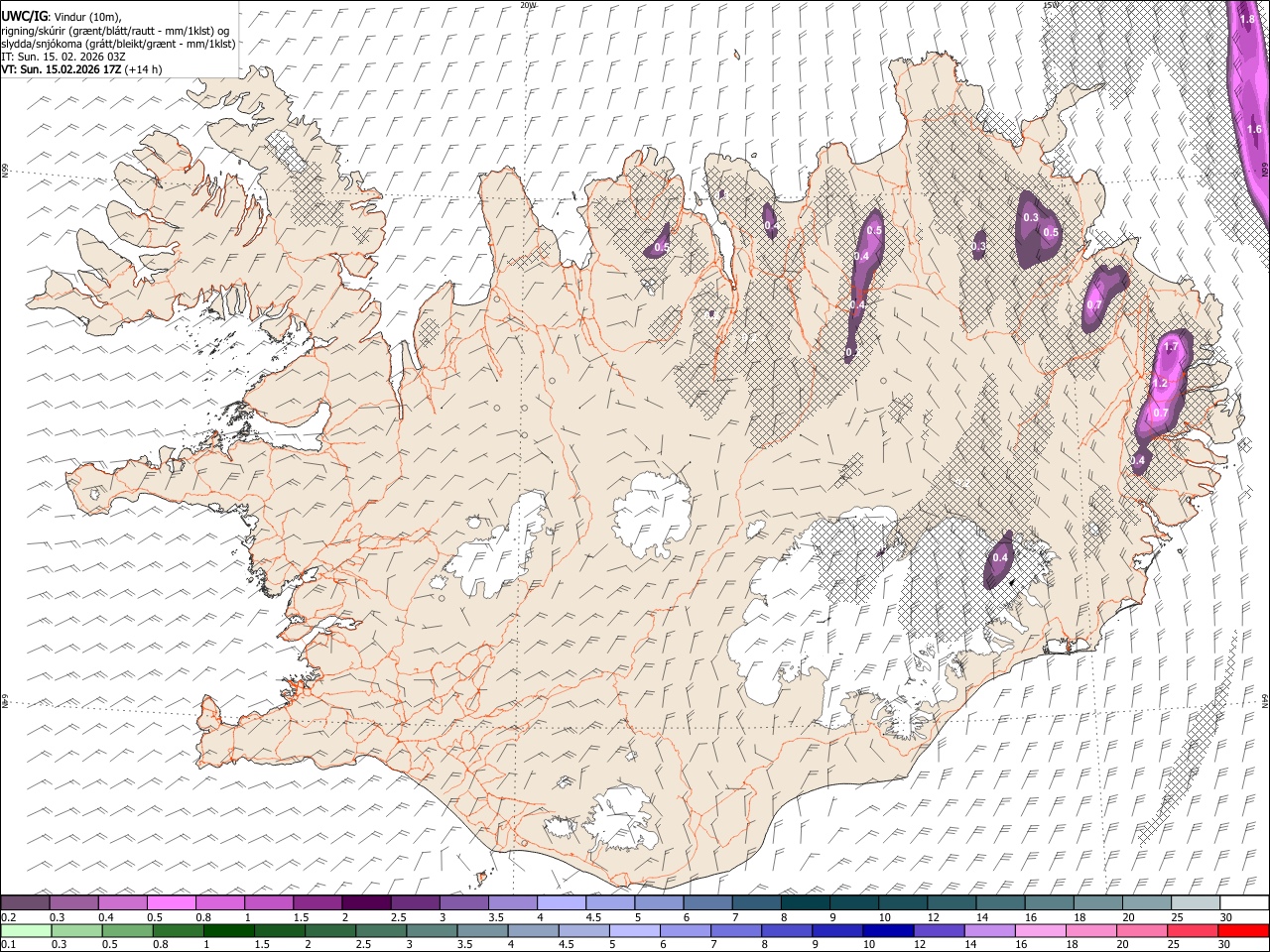Click the "15W" longitude label
Viewport: 1270px width, 952px height.
1050,5
